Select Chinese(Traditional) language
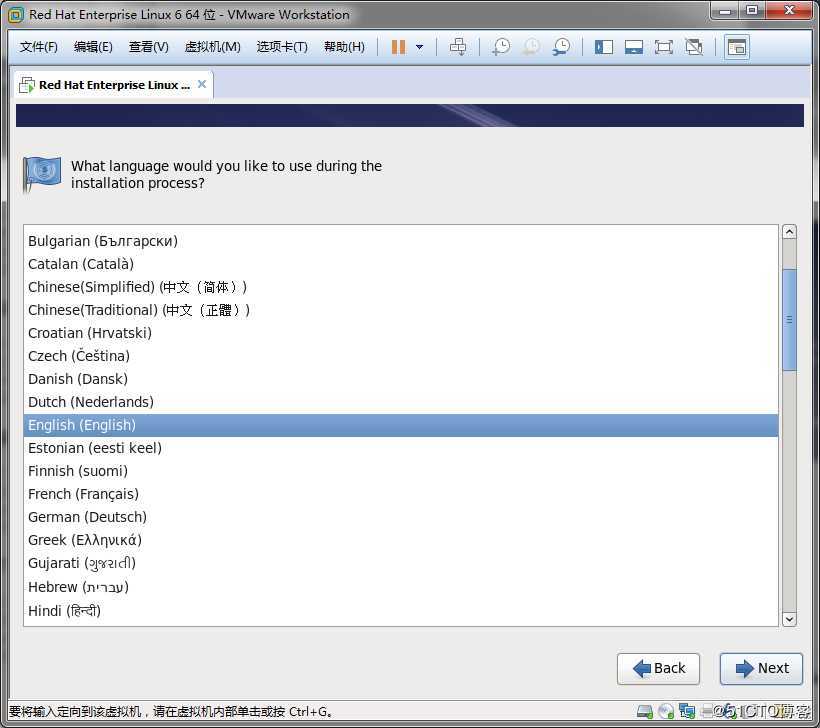 [x=401, y=310]
